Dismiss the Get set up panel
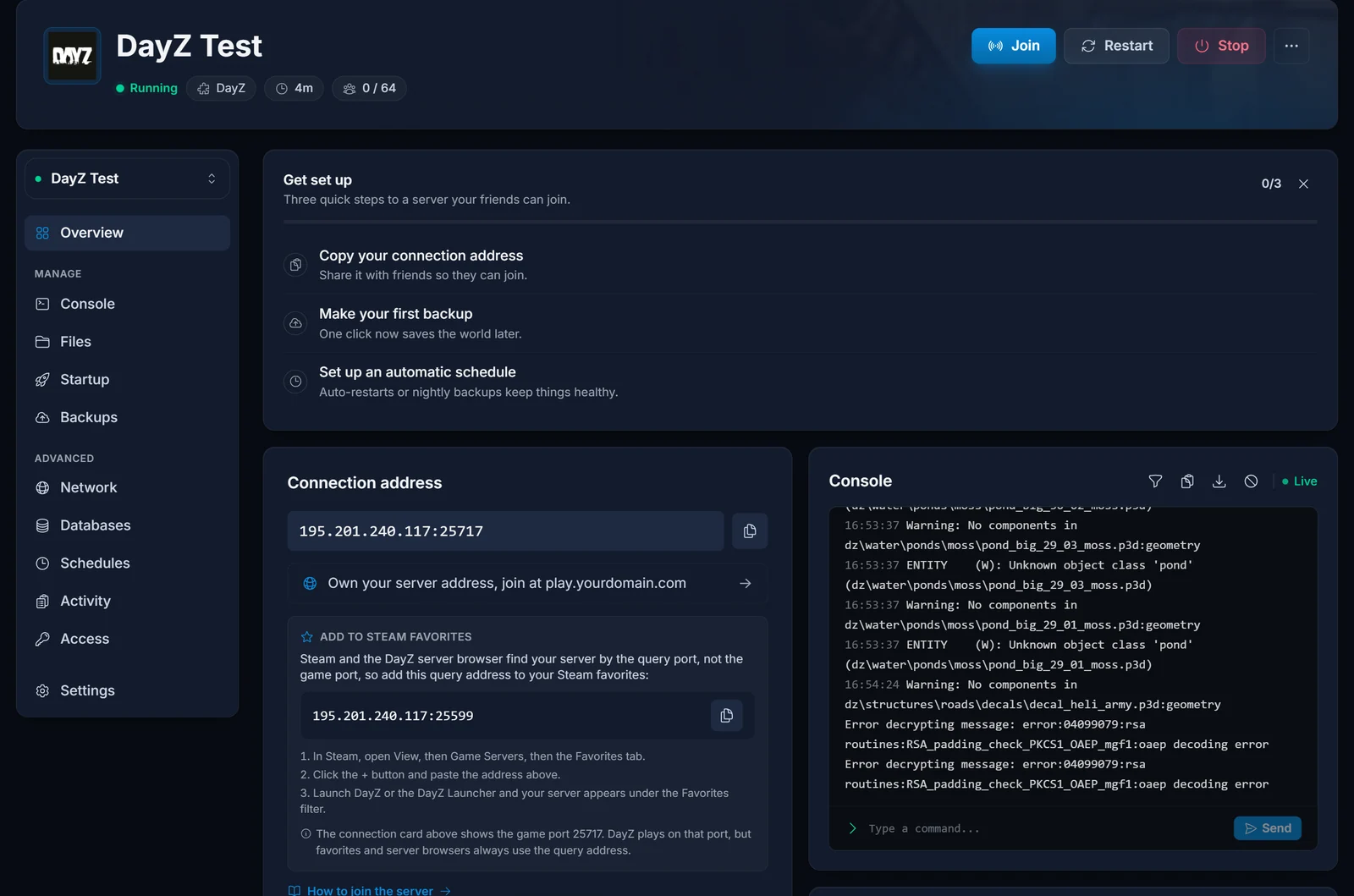The width and height of the screenshot is (1354, 896). point(1303,184)
